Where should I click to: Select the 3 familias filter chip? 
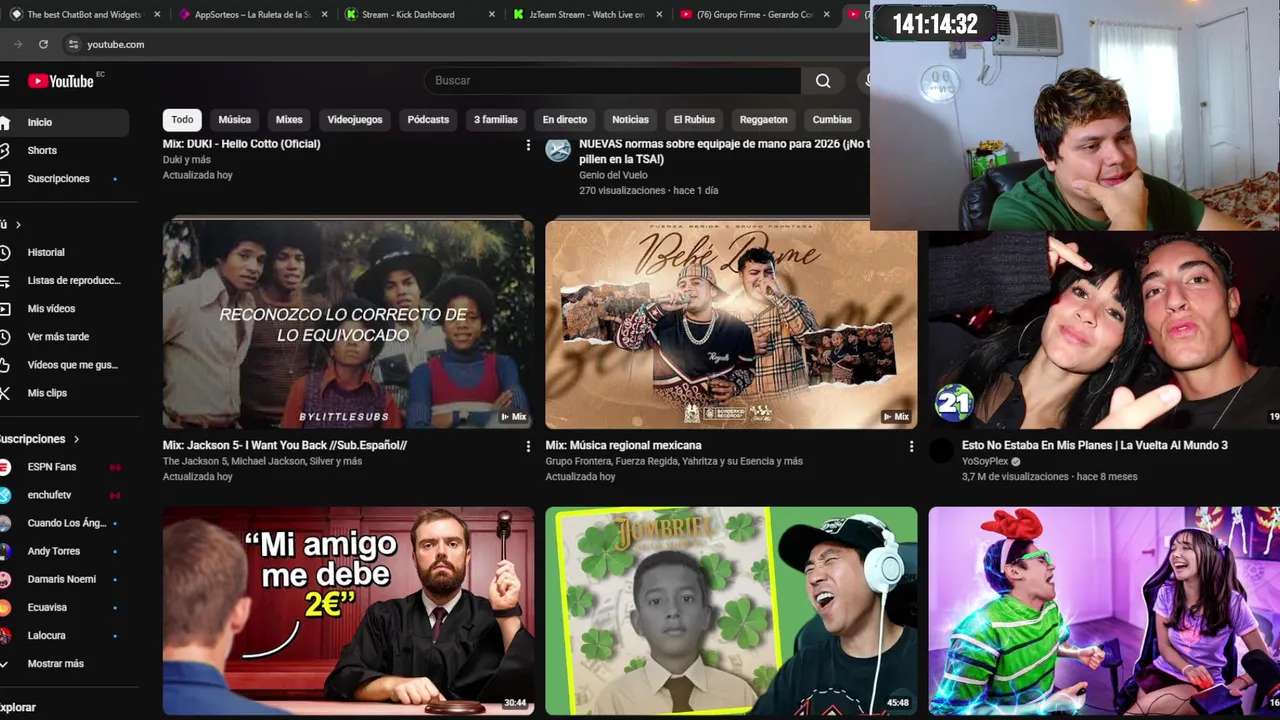(x=496, y=120)
